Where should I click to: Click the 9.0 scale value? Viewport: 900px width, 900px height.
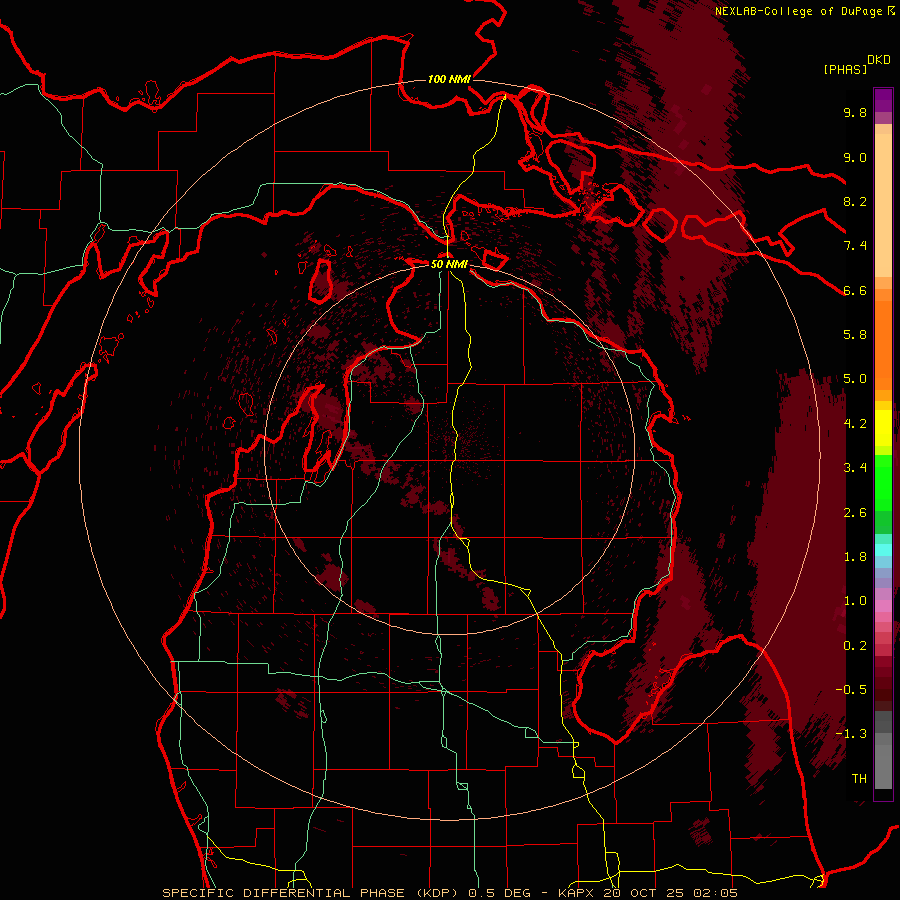point(855,157)
